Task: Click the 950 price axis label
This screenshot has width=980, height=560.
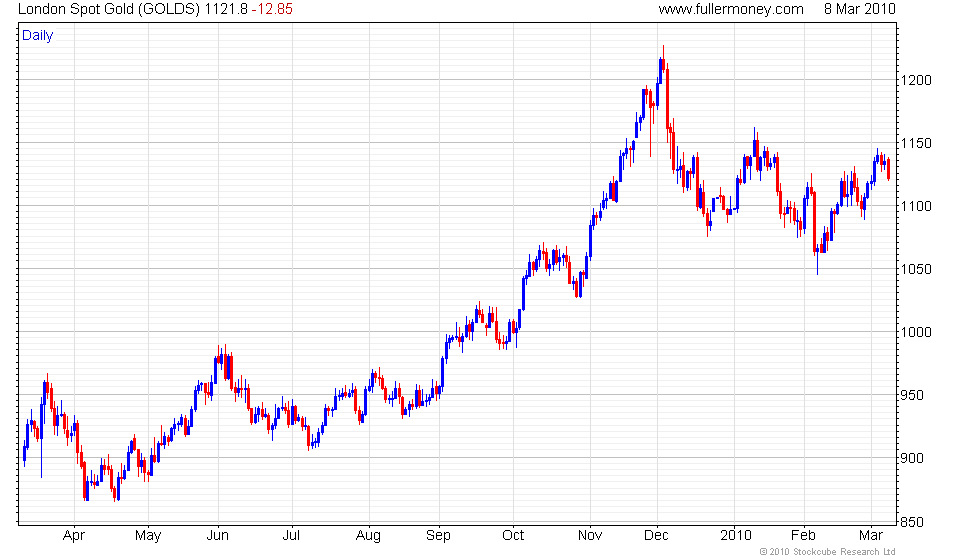Action: pyautogui.click(x=912, y=396)
